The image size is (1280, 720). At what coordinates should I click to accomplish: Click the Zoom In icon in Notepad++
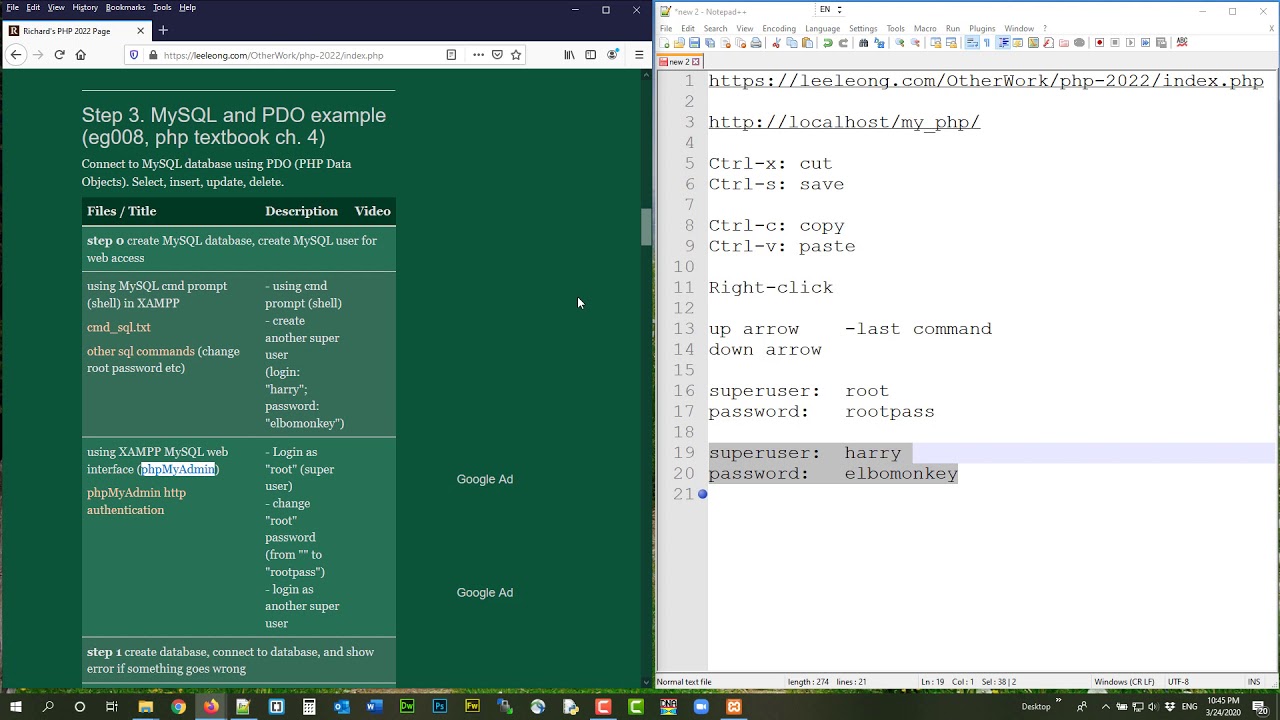[899, 43]
